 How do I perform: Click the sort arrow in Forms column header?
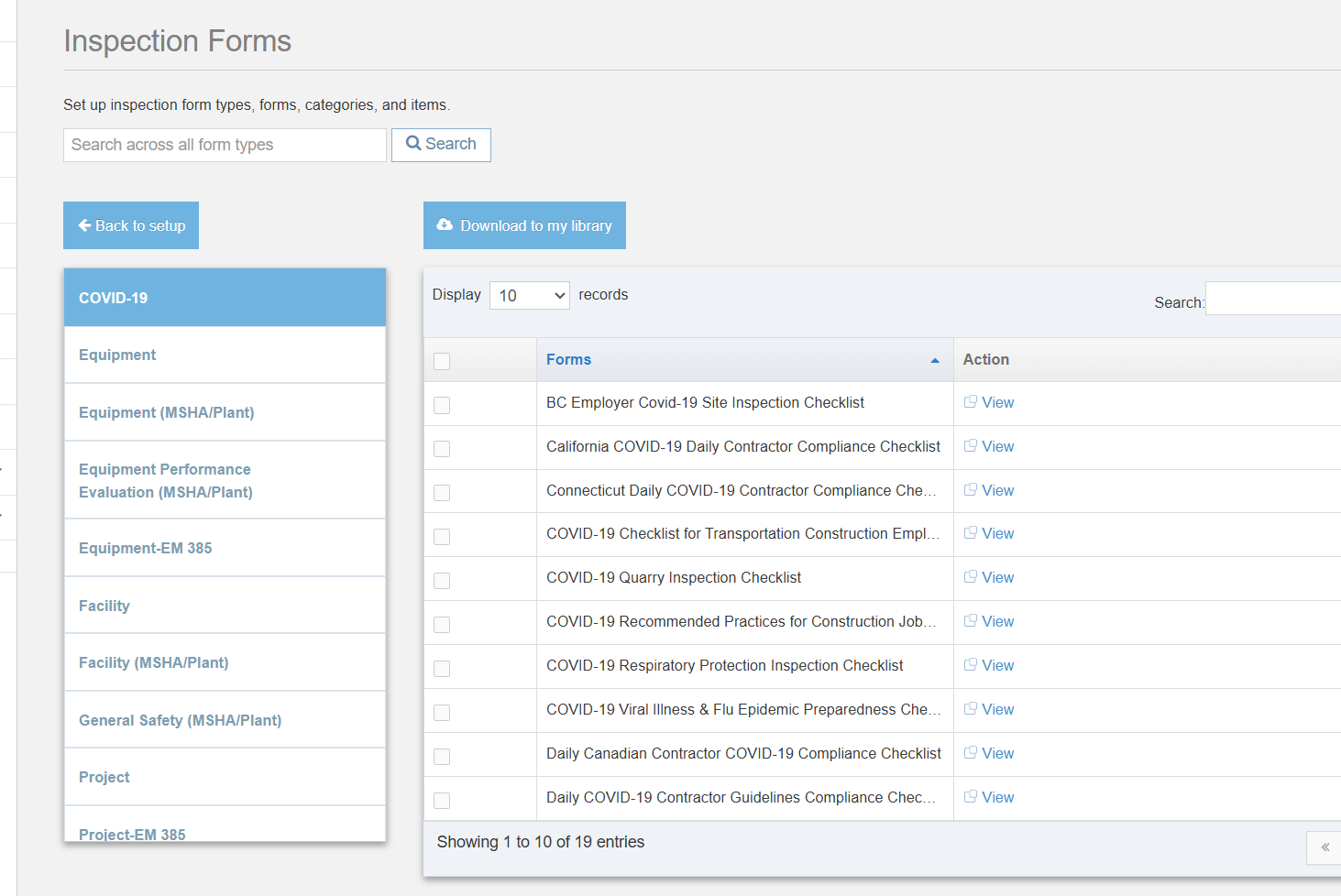pyautogui.click(x=935, y=360)
